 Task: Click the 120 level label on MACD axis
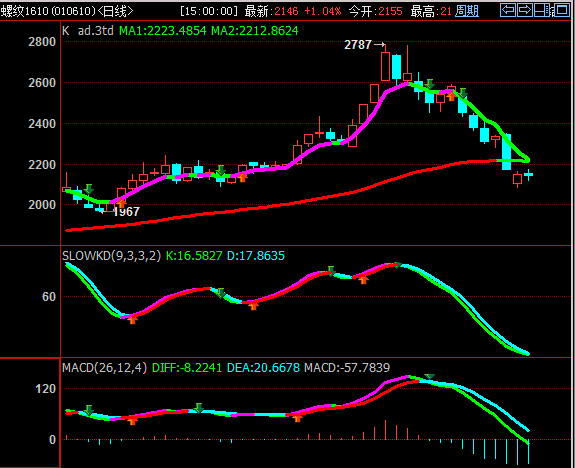point(45,388)
